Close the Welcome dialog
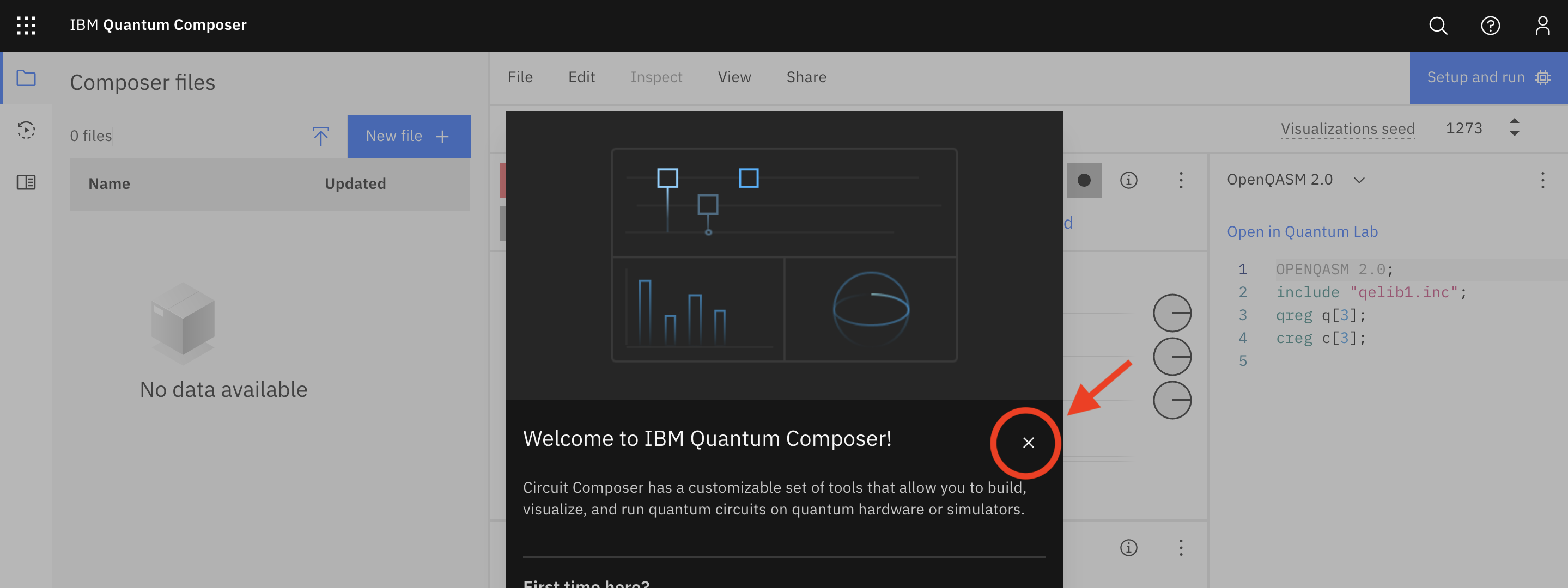Screen dimensions: 1568x588 pyautogui.click(x=1028, y=443)
